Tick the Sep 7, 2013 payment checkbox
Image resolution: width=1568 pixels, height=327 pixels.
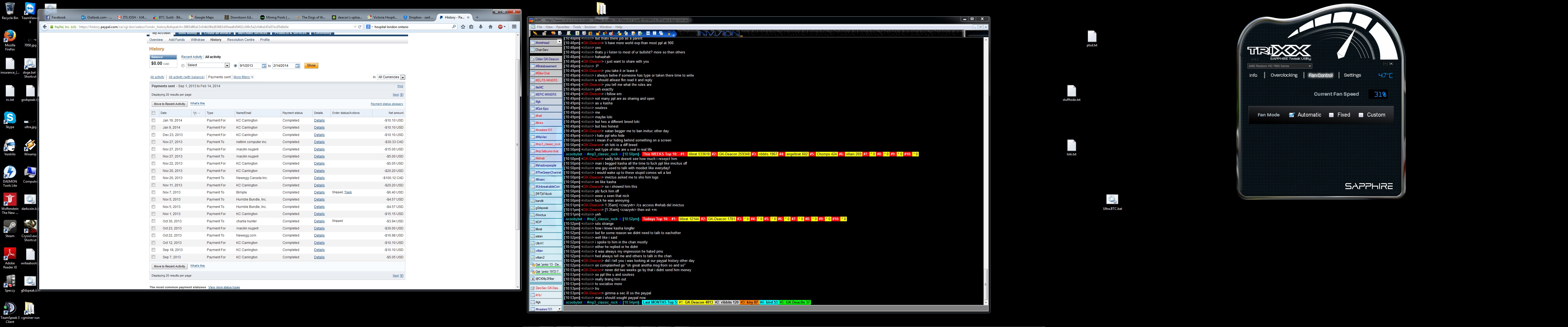[x=153, y=257]
